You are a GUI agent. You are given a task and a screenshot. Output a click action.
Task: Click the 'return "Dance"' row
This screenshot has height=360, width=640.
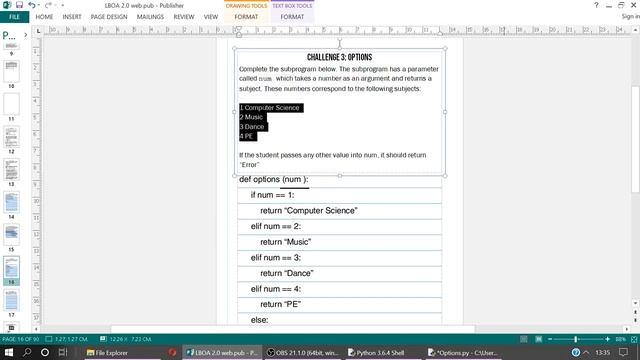[x=340, y=273]
